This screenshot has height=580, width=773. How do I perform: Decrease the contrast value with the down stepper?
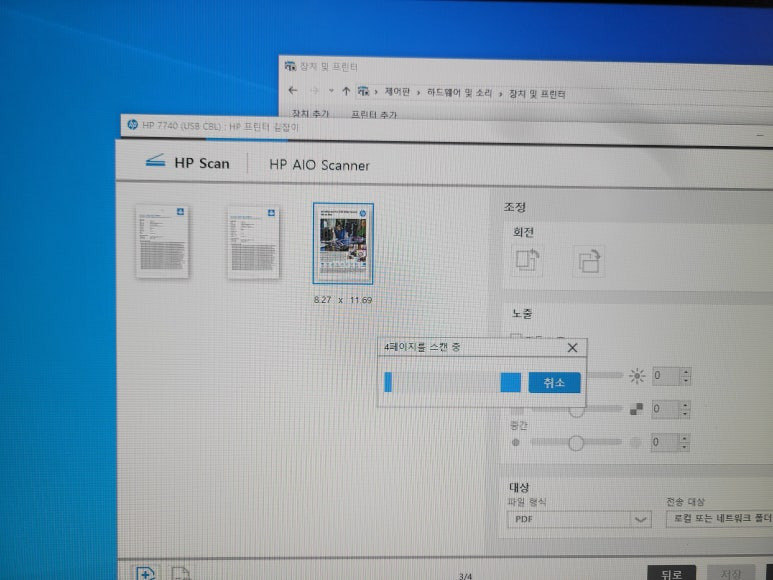(x=685, y=413)
